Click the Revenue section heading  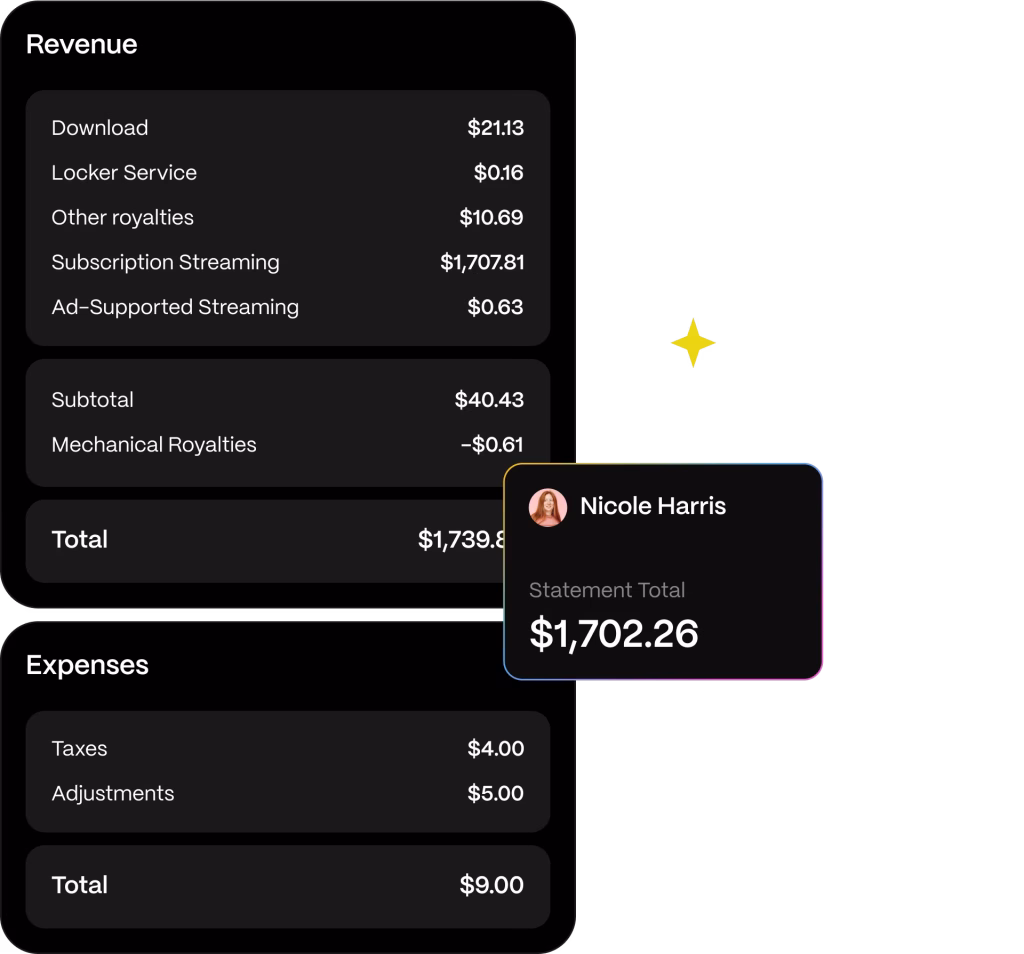pyautogui.click(x=82, y=45)
